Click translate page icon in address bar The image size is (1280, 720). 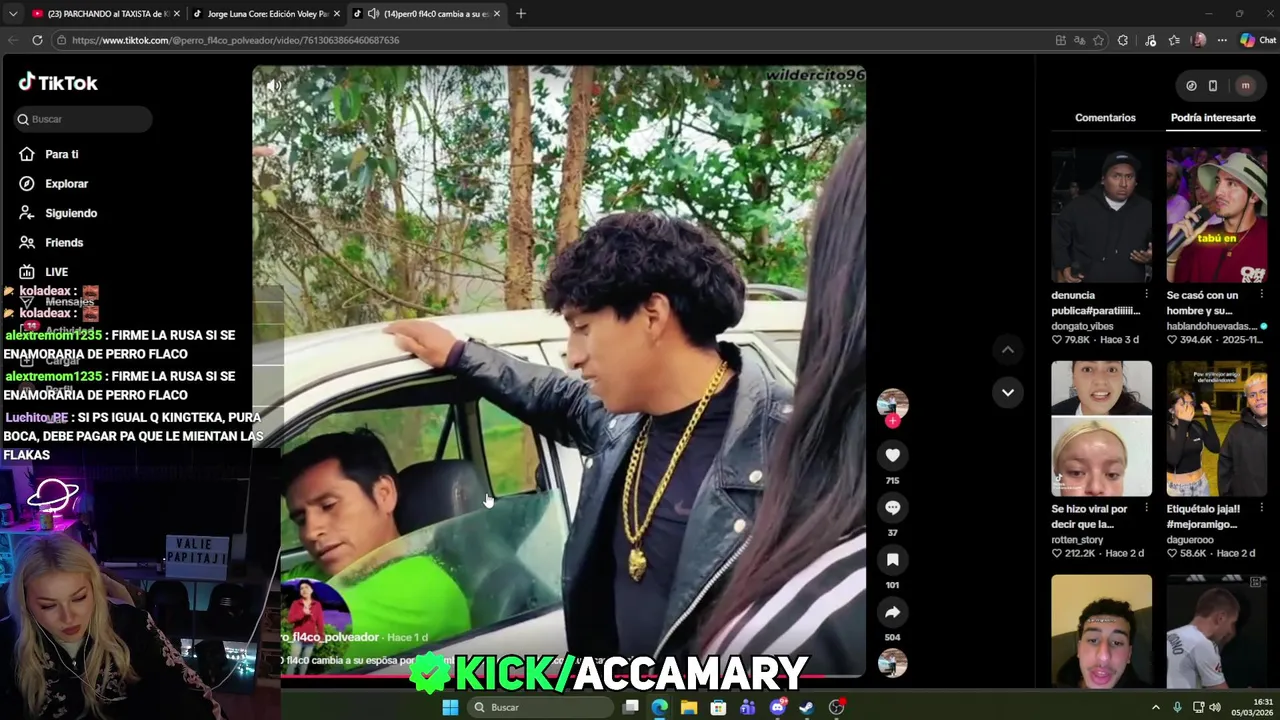[x=1079, y=40]
